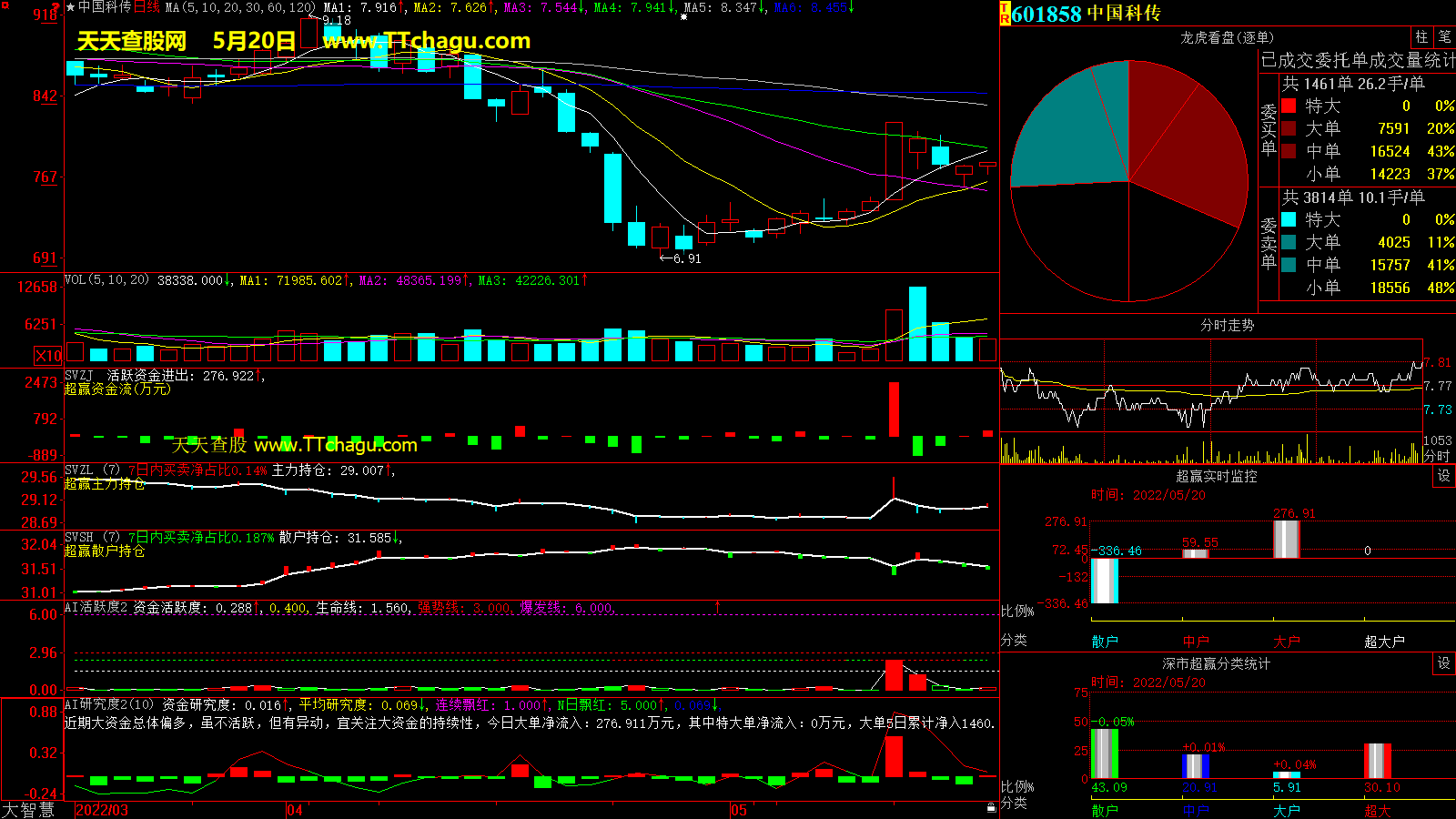
Task: Click the star icon before 中国科传
Action: pyautogui.click(x=70, y=7)
